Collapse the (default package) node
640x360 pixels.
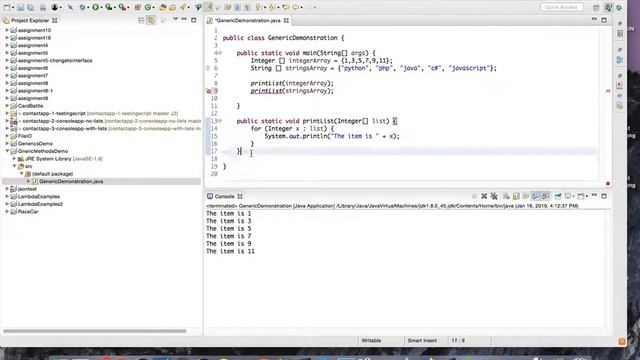pyautogui.click(x=22, y=174)
